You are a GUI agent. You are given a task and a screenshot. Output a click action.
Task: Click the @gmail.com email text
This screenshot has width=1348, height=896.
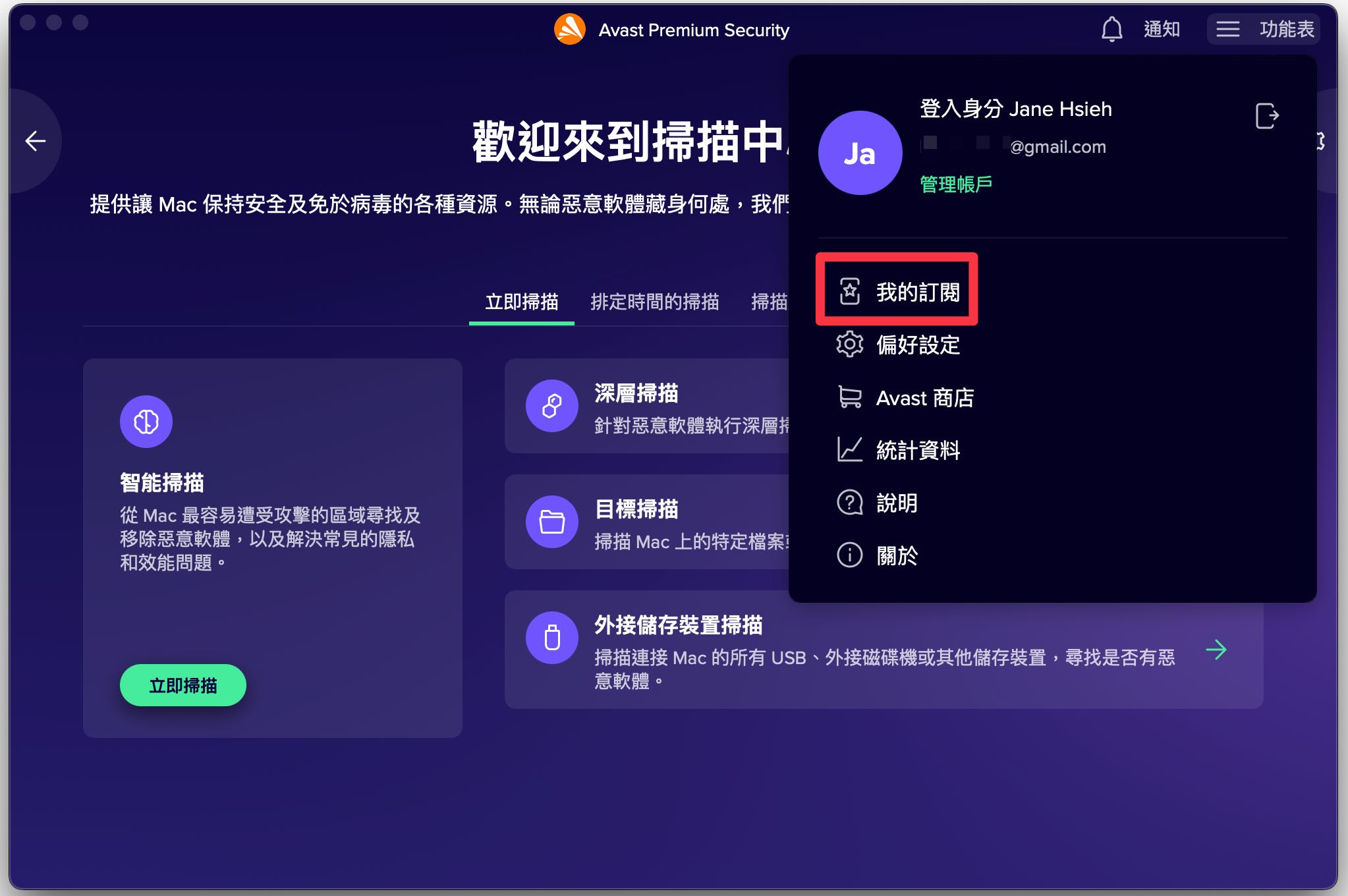click(1058, 146)
